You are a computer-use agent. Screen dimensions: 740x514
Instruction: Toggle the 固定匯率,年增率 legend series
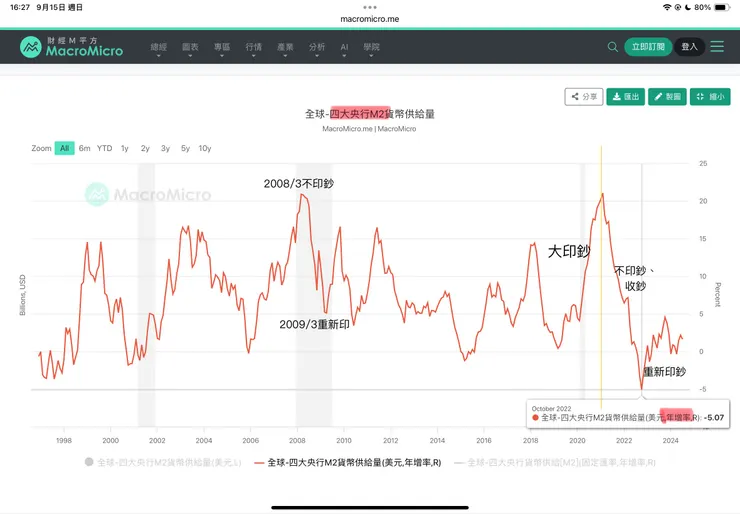point(555,463)
